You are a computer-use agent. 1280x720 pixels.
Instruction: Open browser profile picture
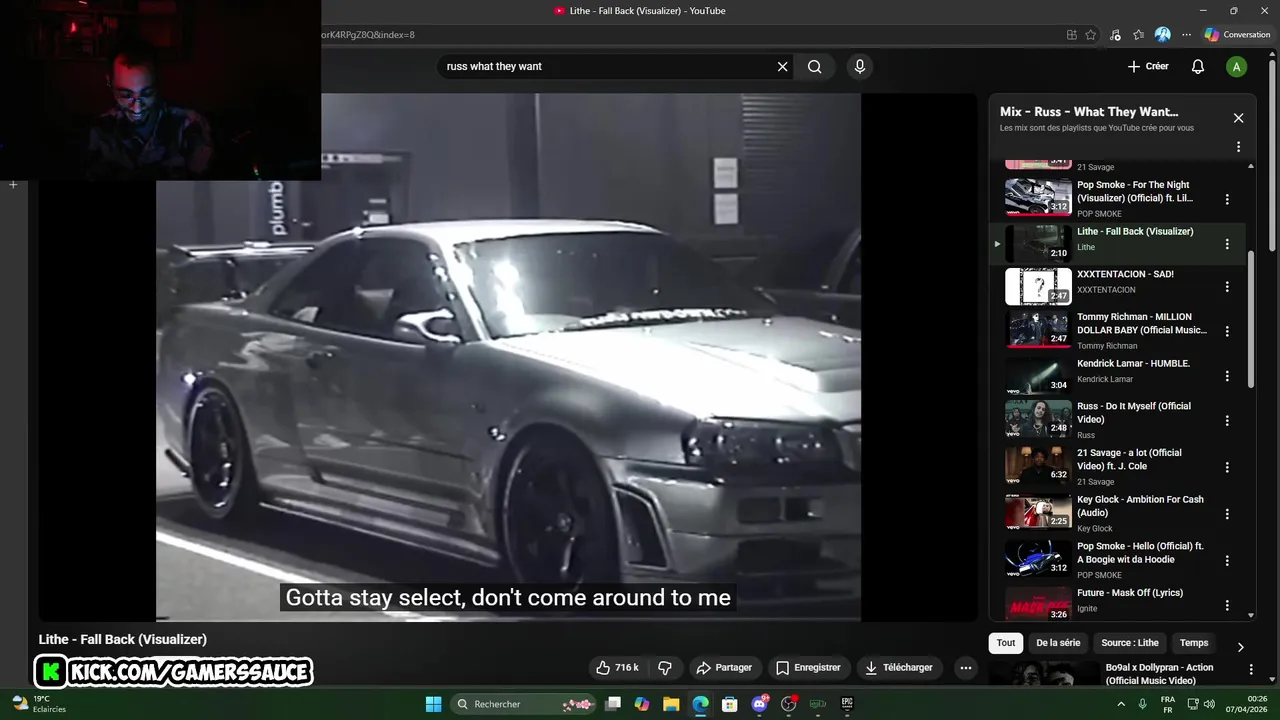1162,35
